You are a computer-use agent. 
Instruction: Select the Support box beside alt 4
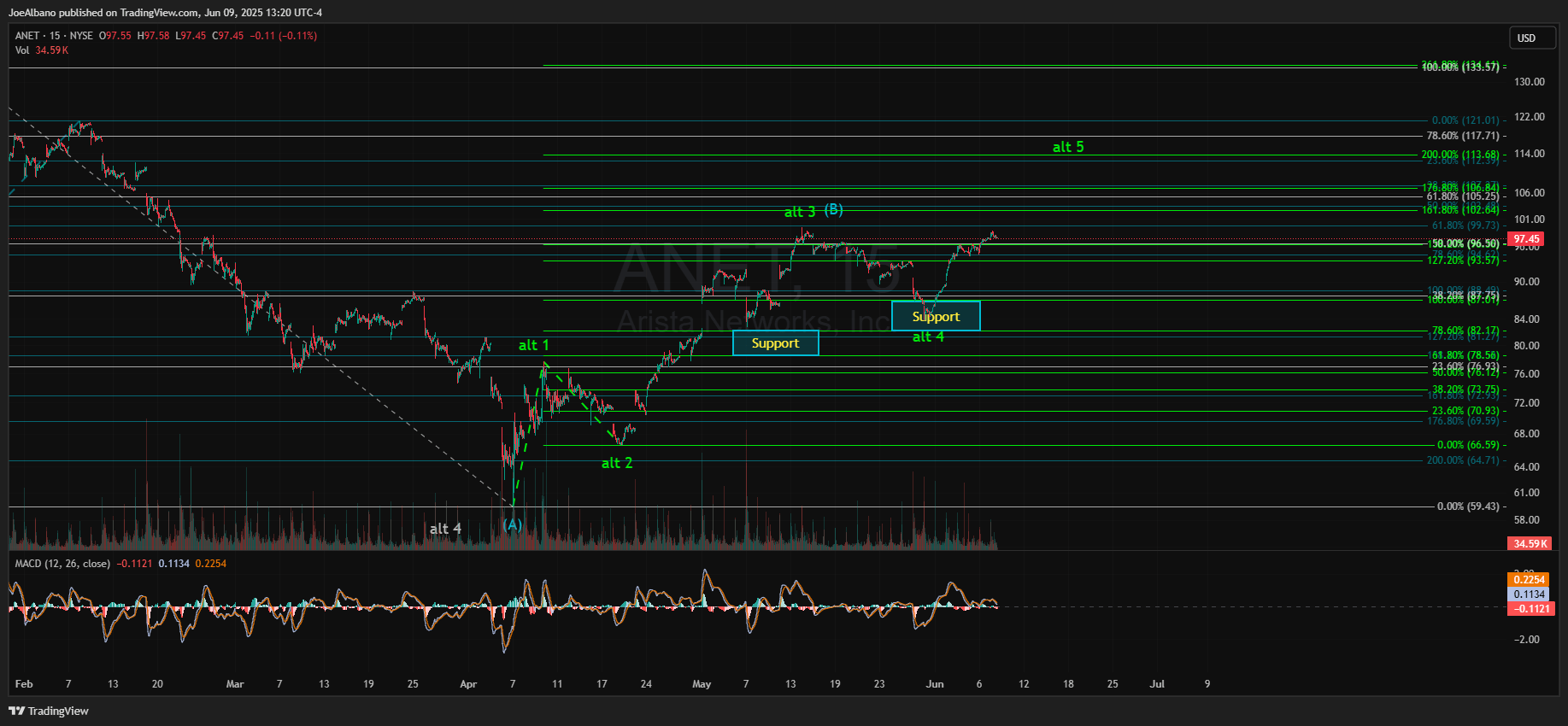click(x=936, y=316)
